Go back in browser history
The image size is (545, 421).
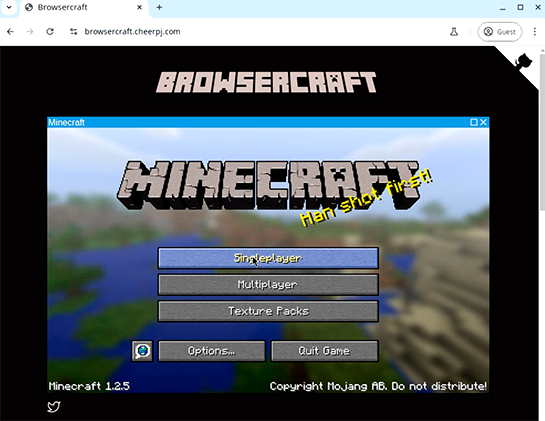pos(10,32)
